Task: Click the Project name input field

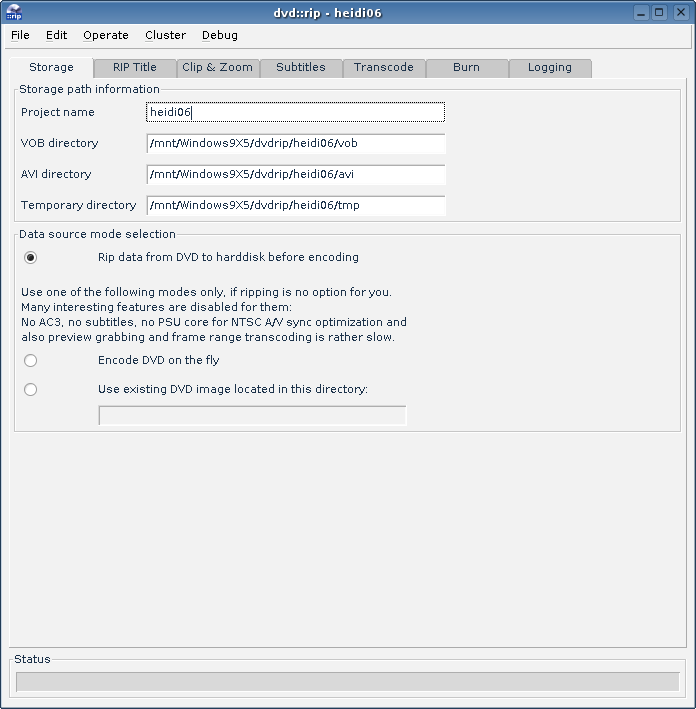Action: pos(296,112)
